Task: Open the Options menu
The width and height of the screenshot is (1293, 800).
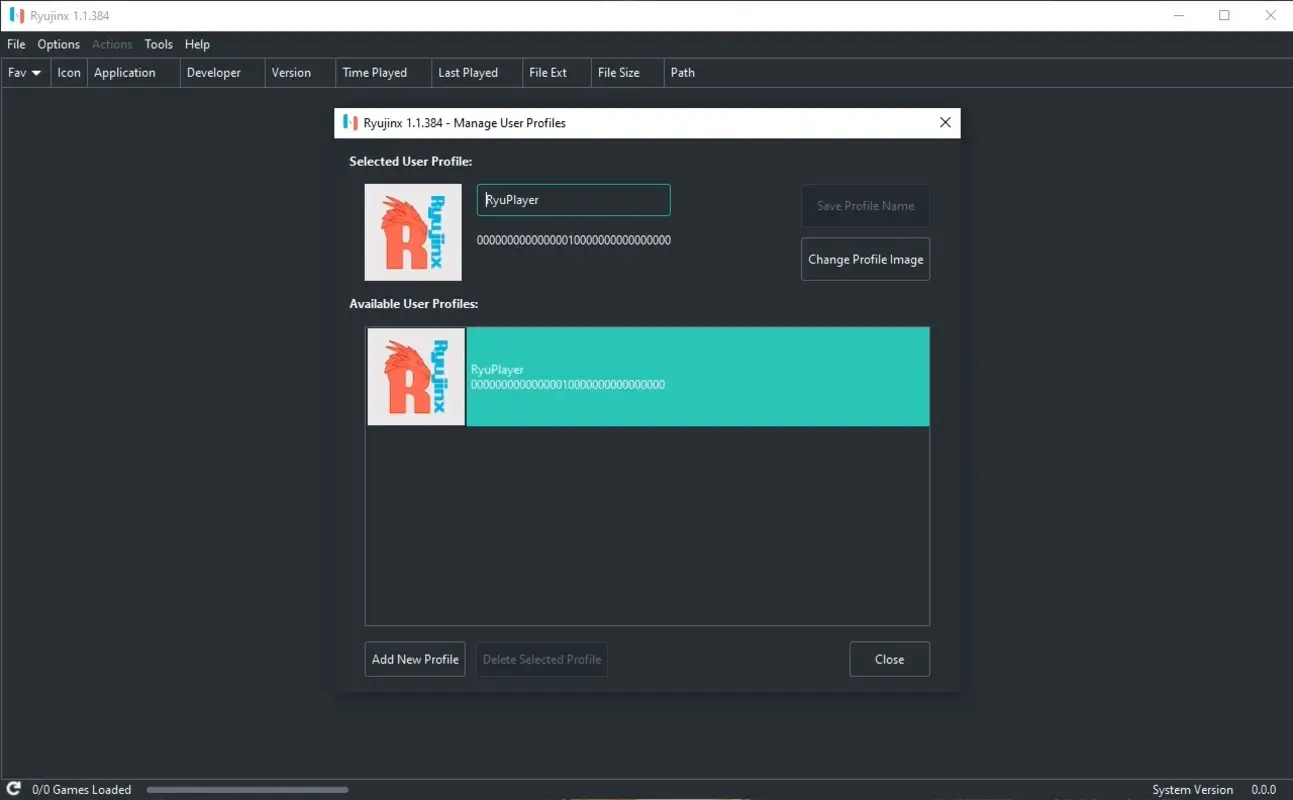Action: [x=58, y=44]
